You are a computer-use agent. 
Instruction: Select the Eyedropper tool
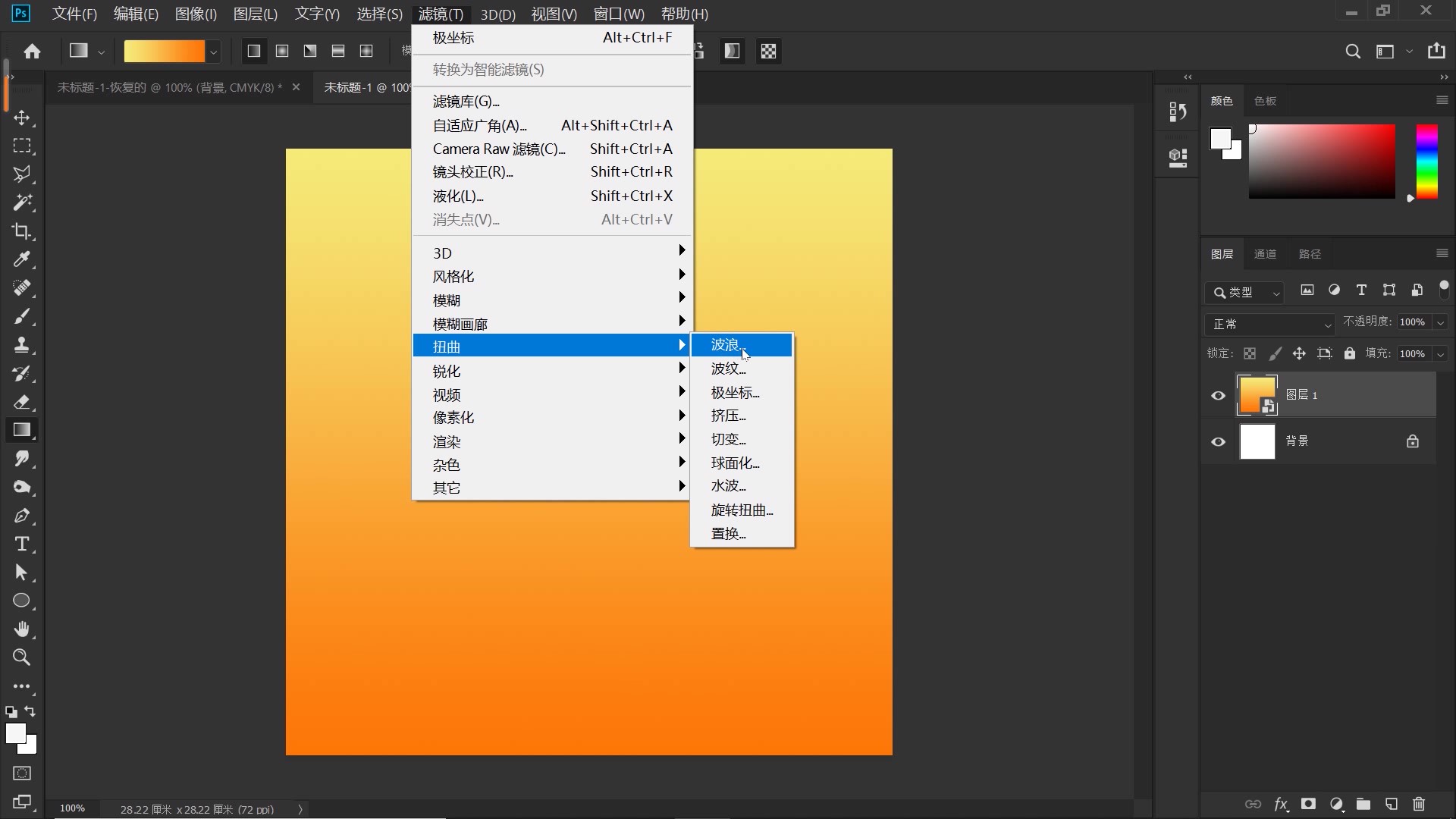point(22,259)
